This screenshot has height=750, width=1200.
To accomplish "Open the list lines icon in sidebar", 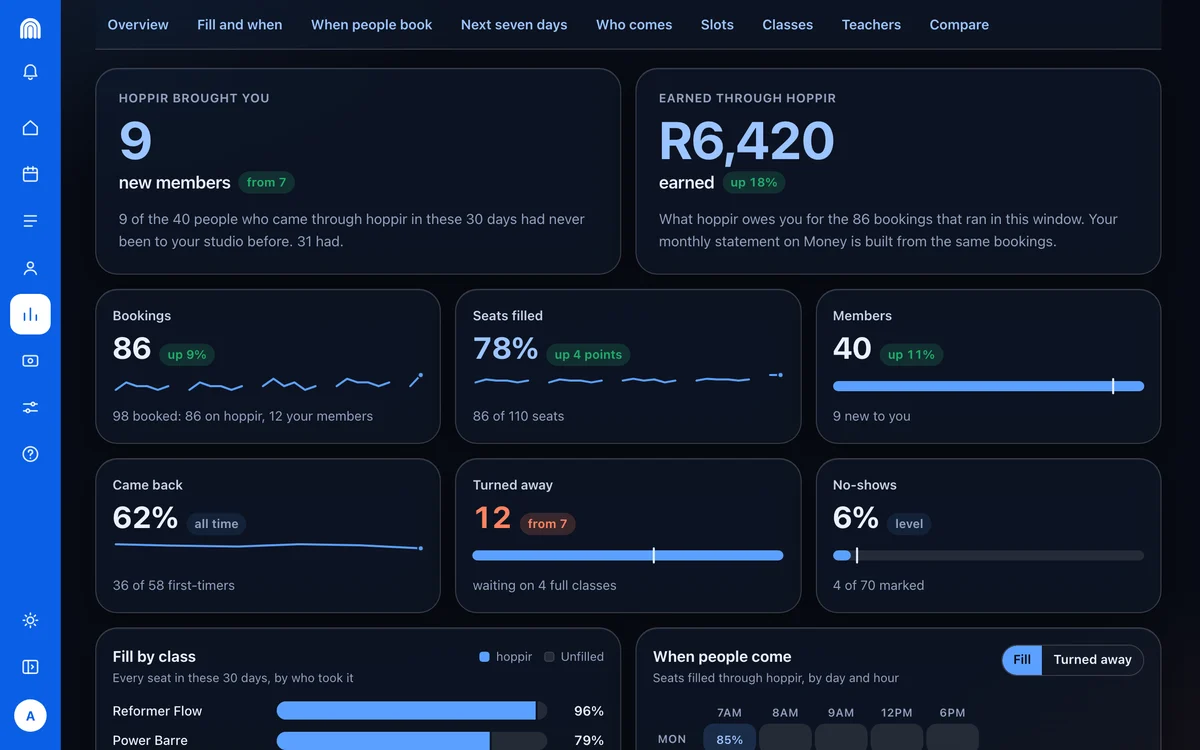I will [30, 221].
